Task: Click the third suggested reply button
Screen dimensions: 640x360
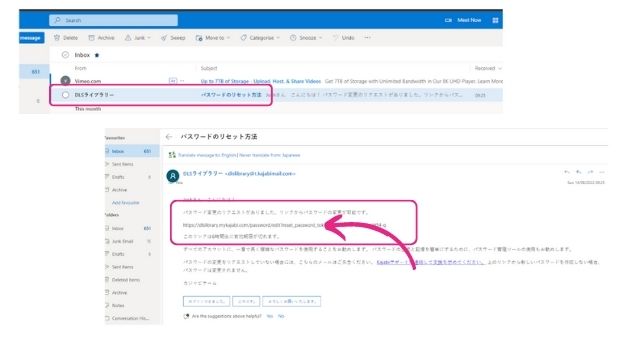Action: coord(291,301)
